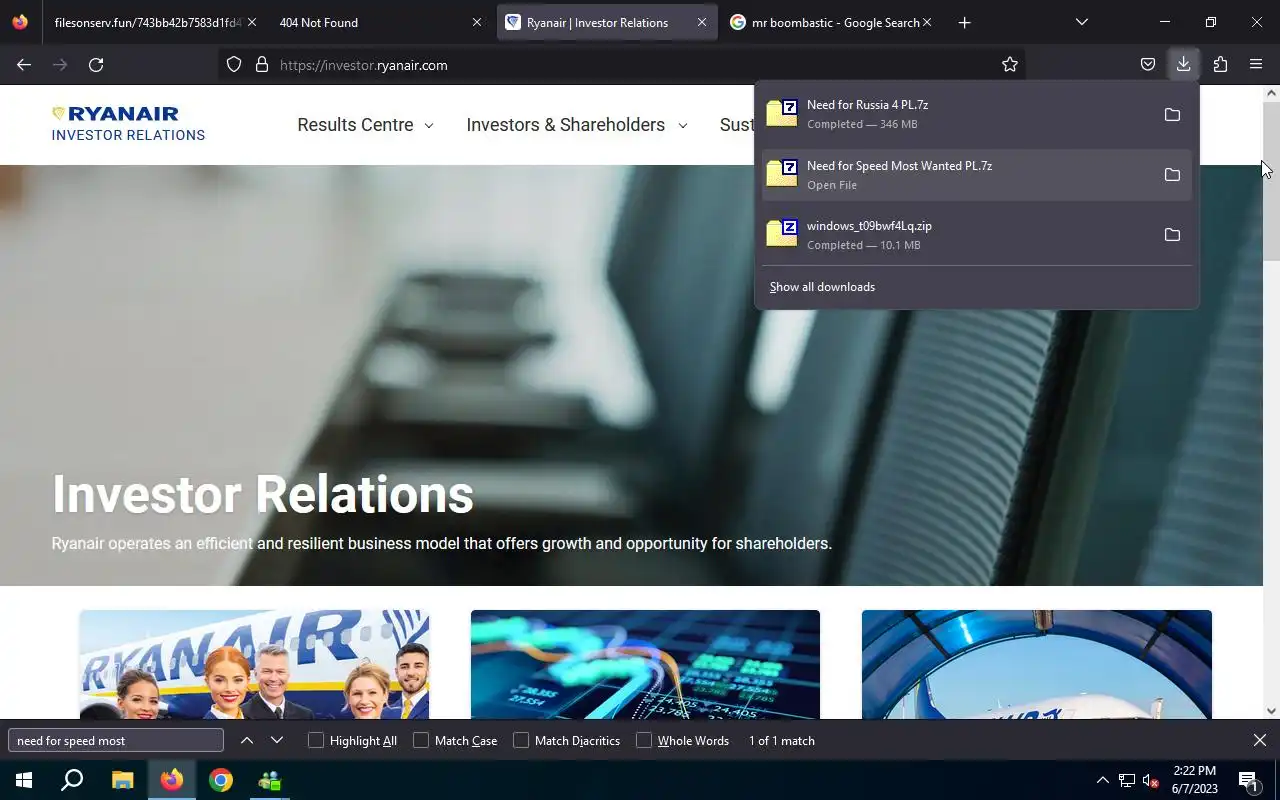The image size is (1280, 800).
Task: Reload the current page
Action: (96, 65)
